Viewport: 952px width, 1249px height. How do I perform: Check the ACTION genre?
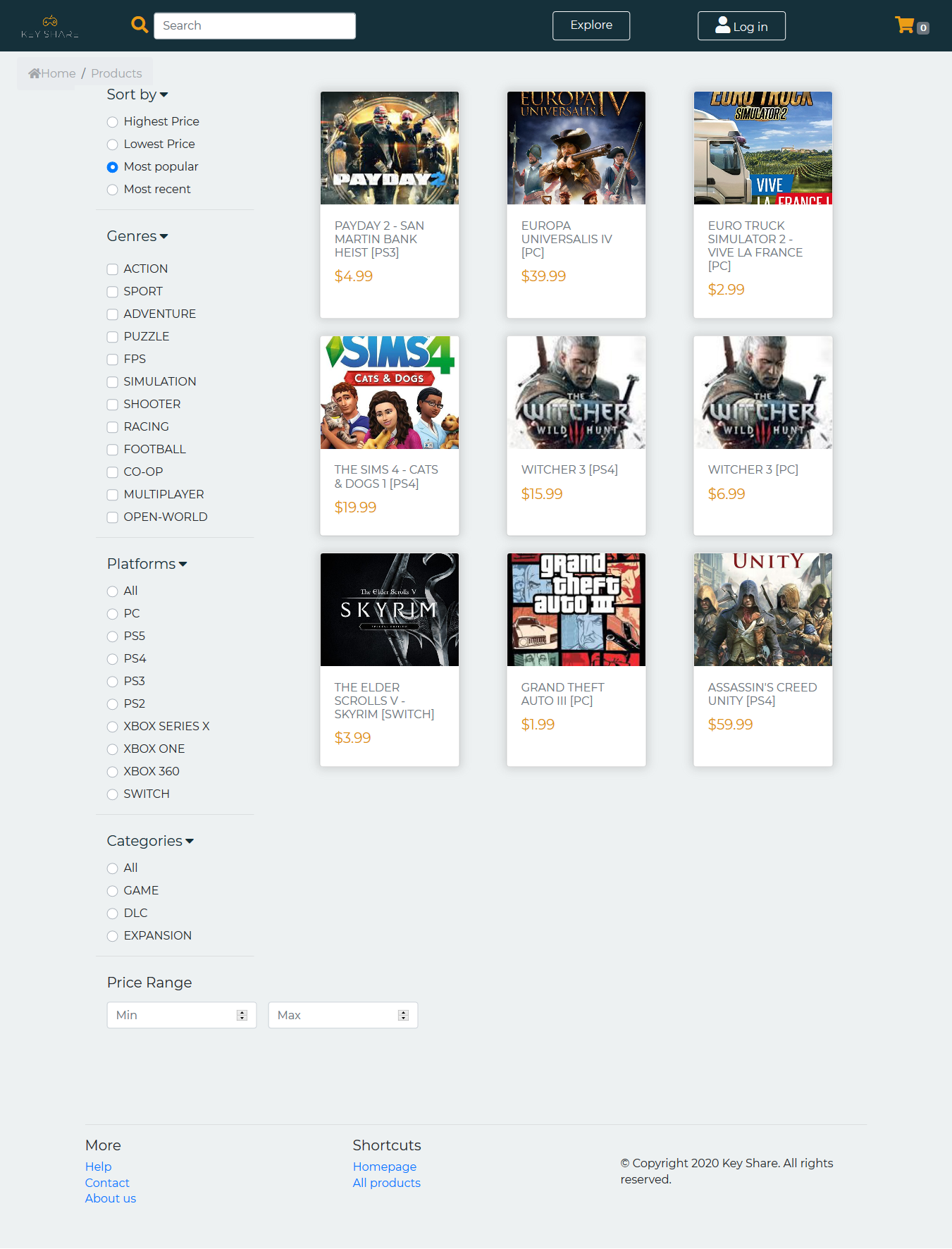coord(113,269)
